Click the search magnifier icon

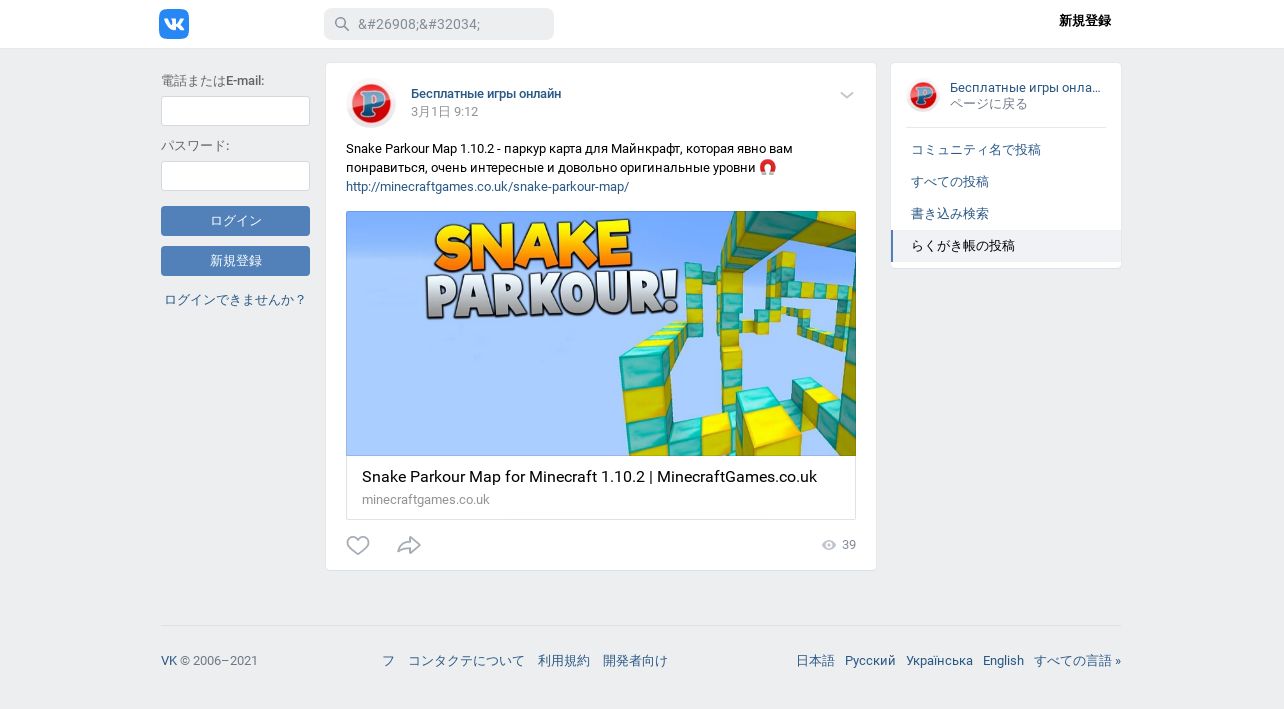[x=341, y=24]
